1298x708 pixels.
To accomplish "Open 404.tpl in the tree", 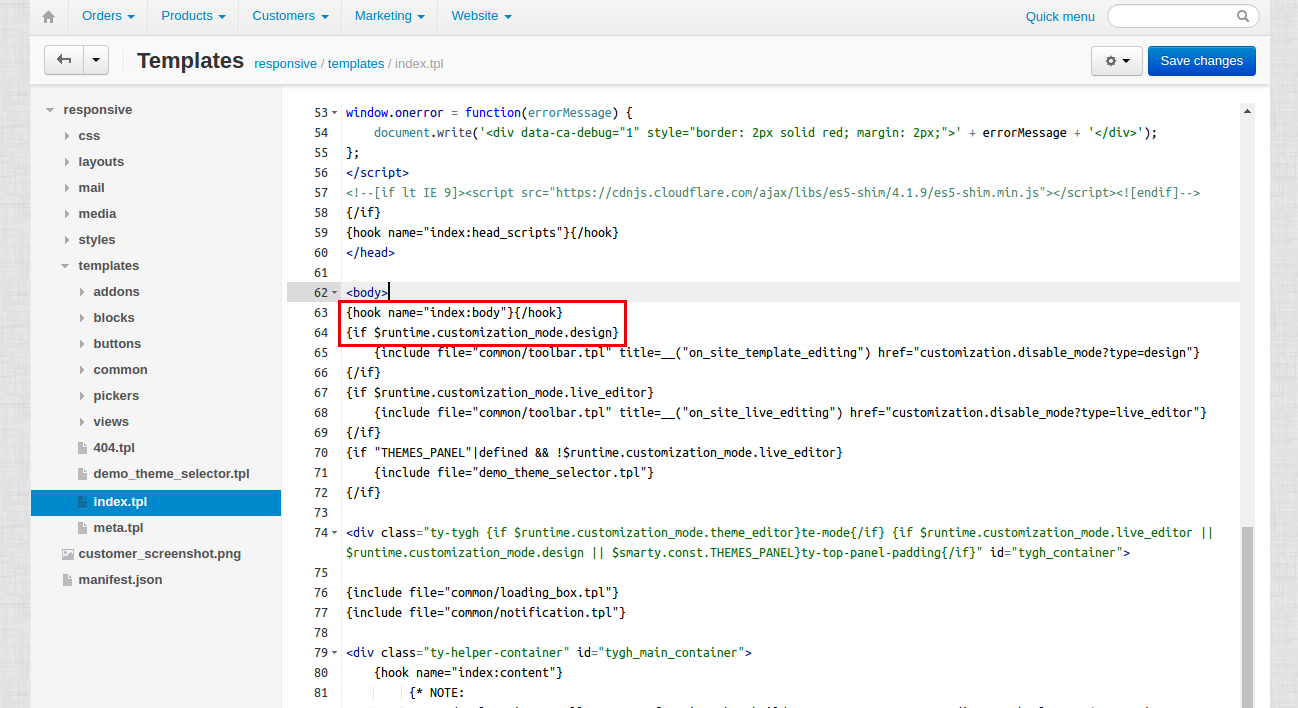I will [114, 448].
